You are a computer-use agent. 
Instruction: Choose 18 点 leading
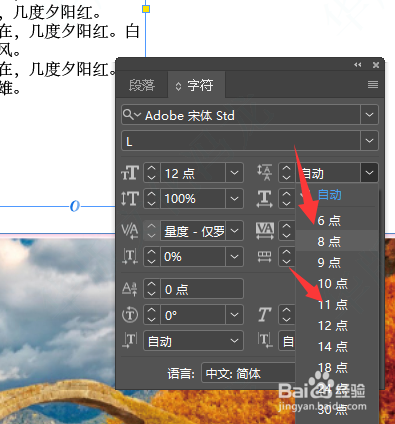[337, 367]
